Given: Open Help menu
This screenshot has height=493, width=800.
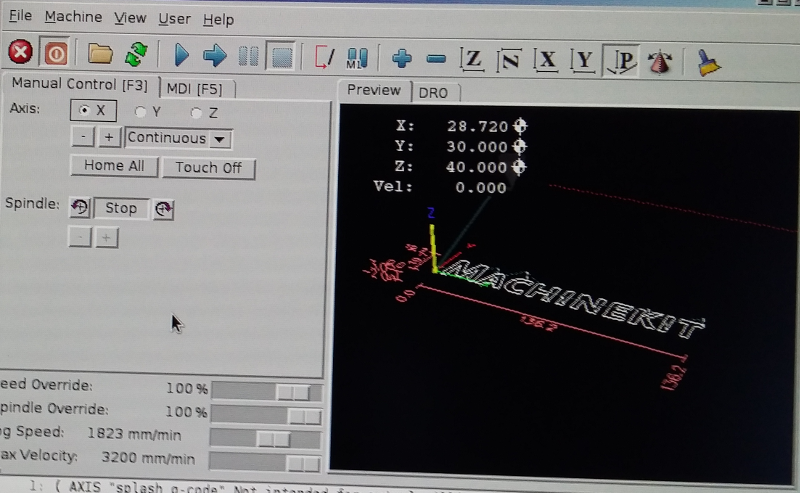Looking at the screenshot, I should pos(218,20).
